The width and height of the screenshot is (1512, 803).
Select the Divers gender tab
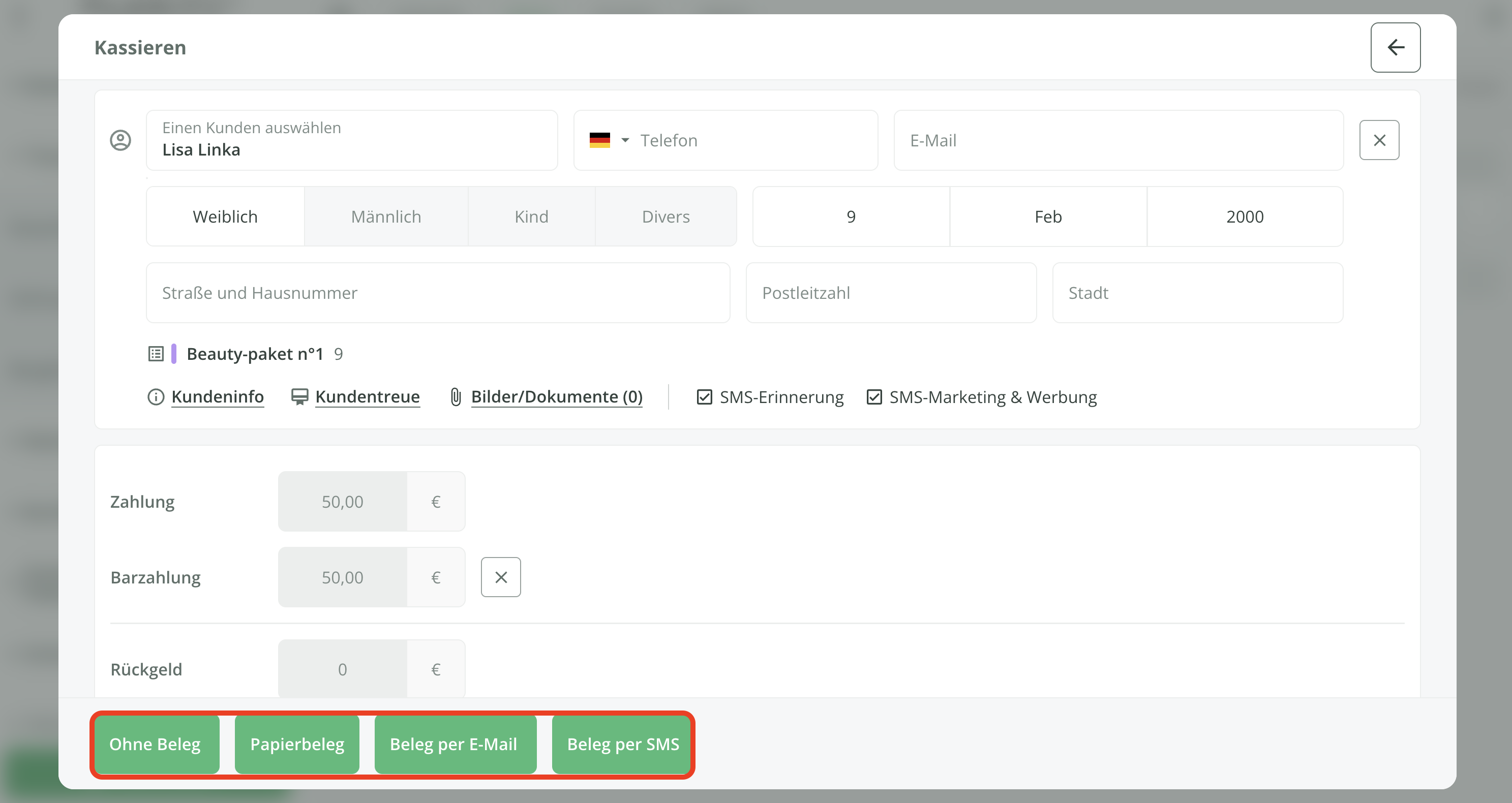click(666, 217)
